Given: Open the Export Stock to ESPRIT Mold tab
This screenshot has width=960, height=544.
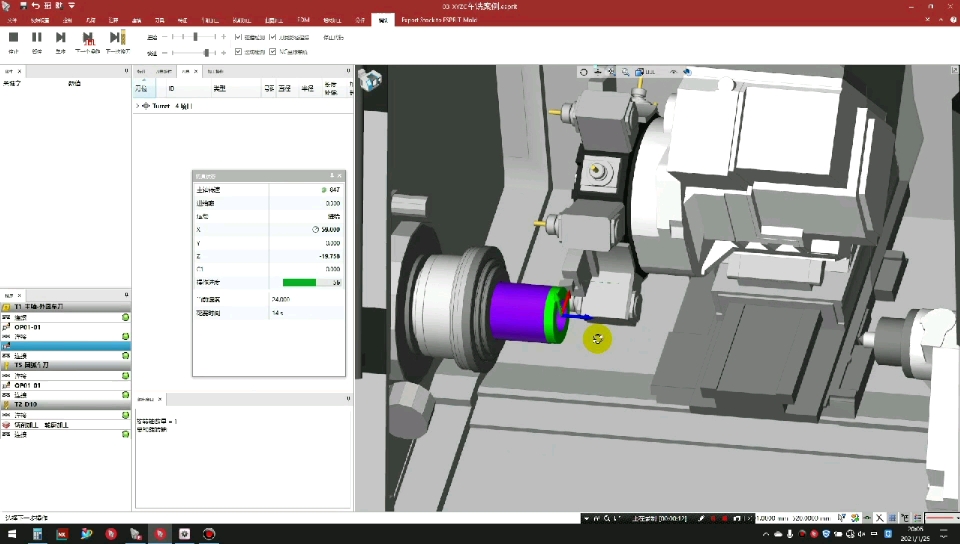Looking at the screenshot, I should click(x=439, y=20).
